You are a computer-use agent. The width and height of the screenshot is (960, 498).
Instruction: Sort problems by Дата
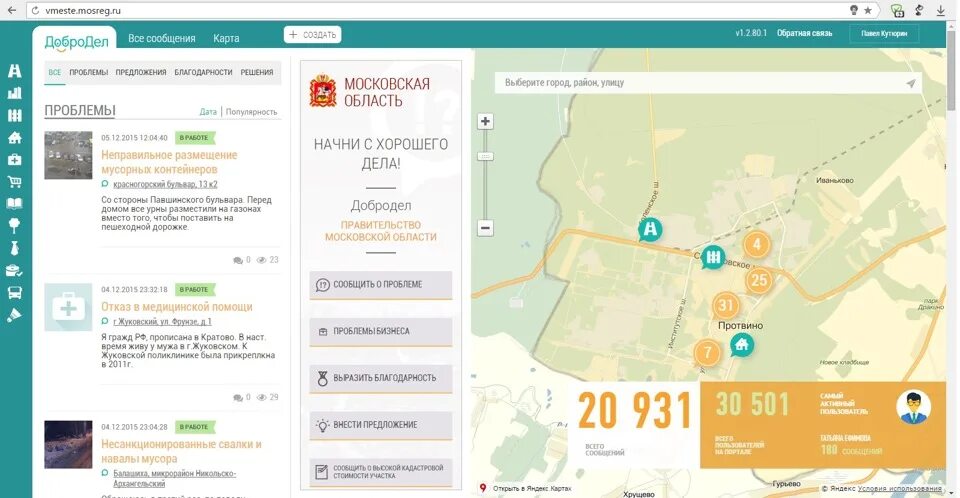point(208,112)
